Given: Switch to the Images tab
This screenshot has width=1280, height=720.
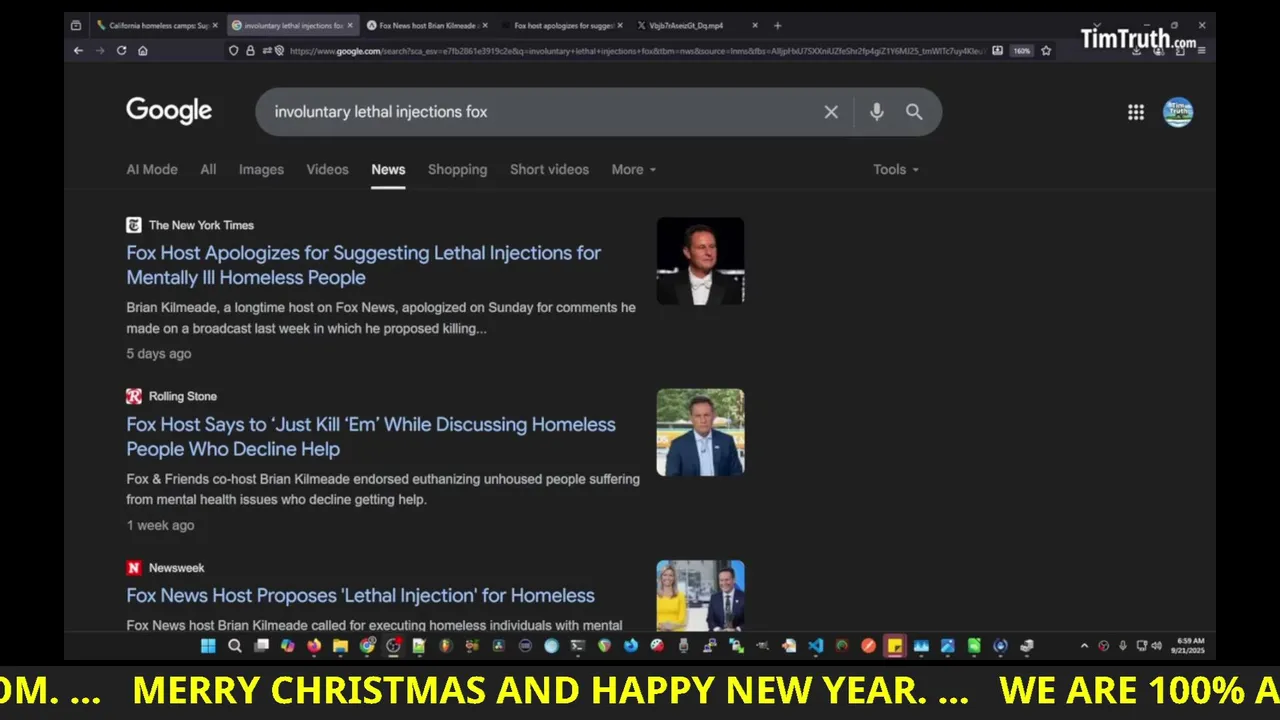Looking at the screenshot, I should coord(261,169).
